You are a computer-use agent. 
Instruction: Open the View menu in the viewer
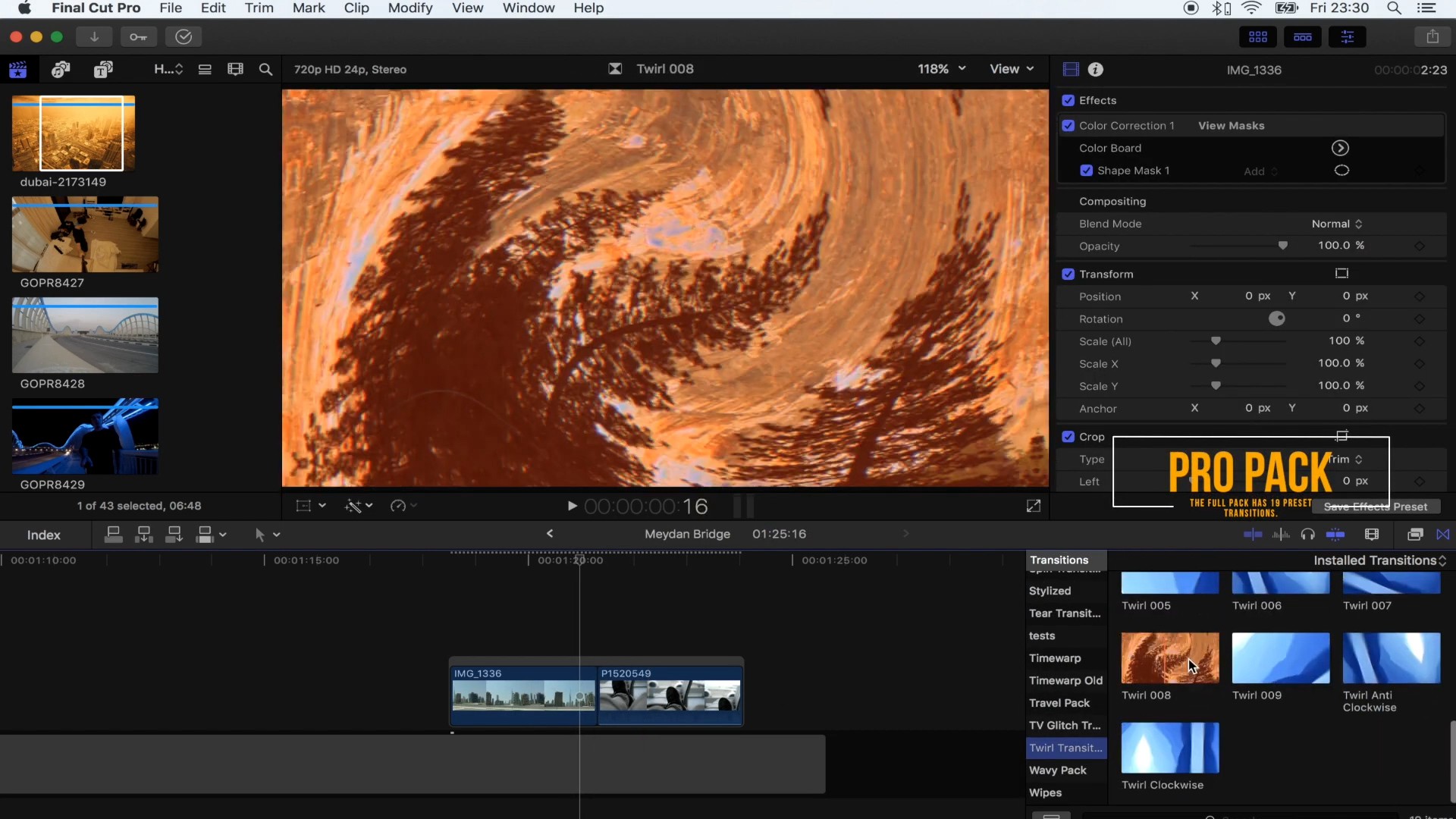click(x=1012, y=69)
